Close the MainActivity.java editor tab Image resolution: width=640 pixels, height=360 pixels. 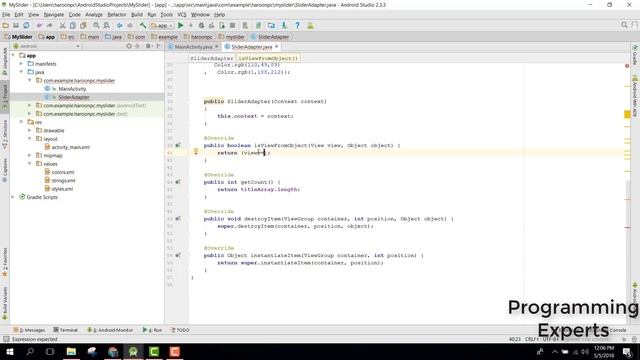pyautogui.click(x=217, y=47)
